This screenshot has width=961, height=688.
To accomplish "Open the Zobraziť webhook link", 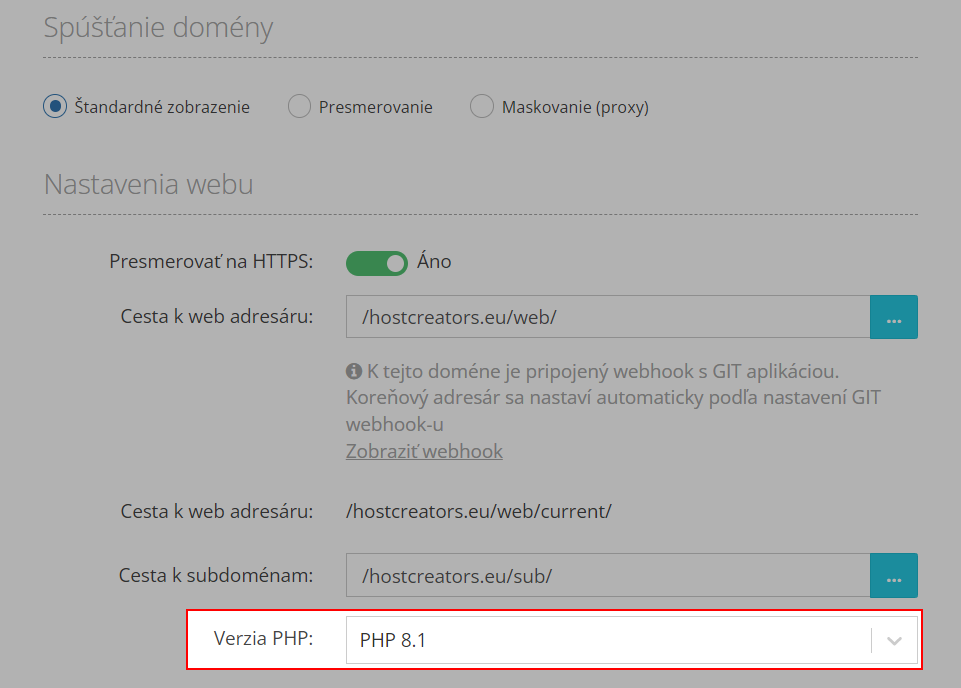I will tap(424, 451).
